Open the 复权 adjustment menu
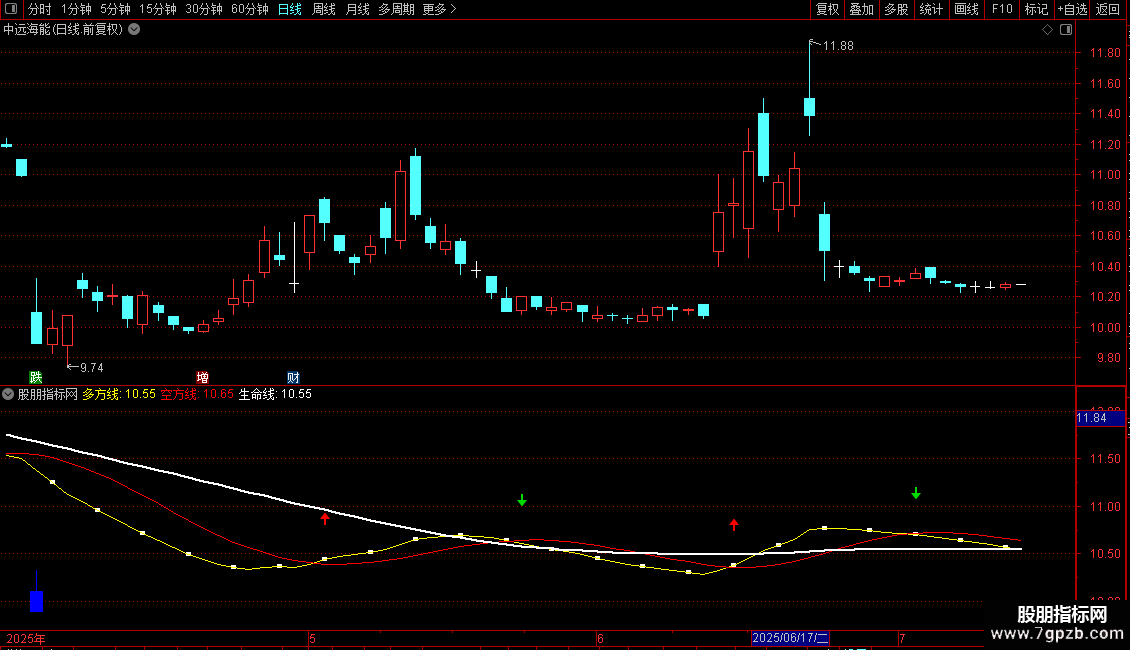Image resolution: width=1130 pixels, height=650 pixels. click(x=827, y=9)
